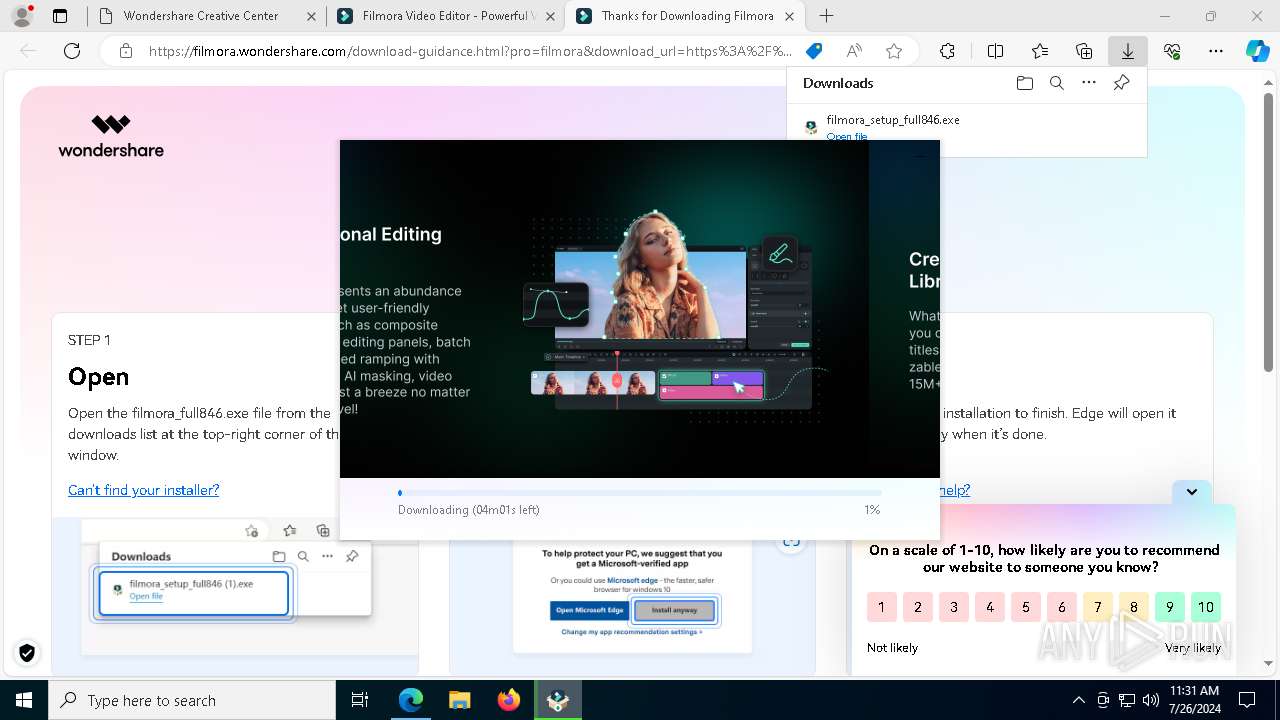Open the Edge profile avatar
The width and height of the screenshot is (1280, 720).
(x=22, y=16)
